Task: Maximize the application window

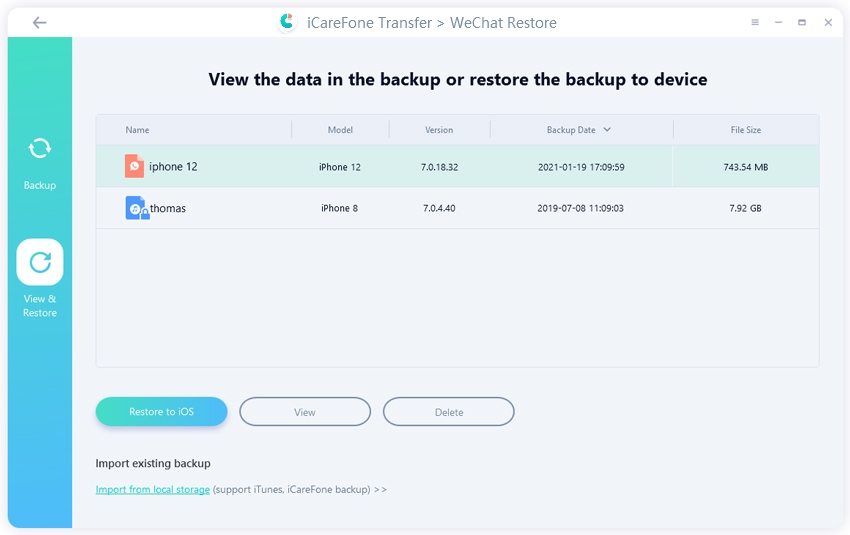Action: click(x=802, y=22)
